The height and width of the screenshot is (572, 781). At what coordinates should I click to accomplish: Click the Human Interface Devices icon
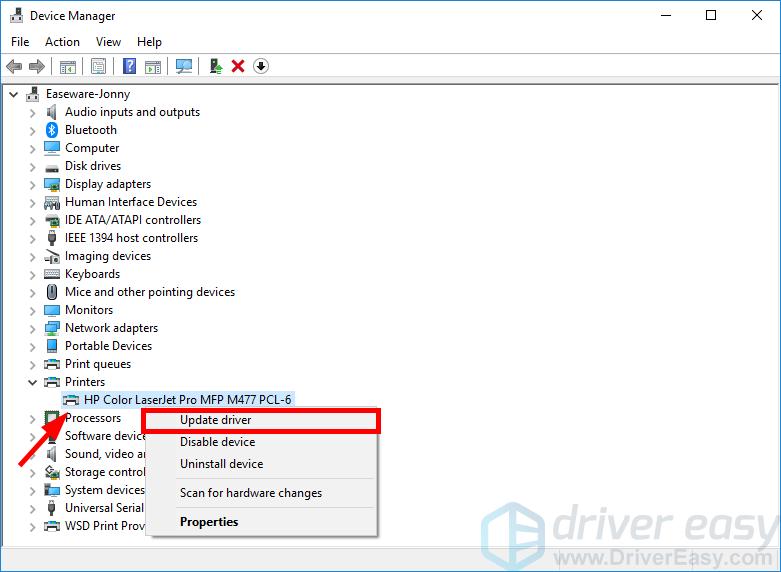click(52, 202)
